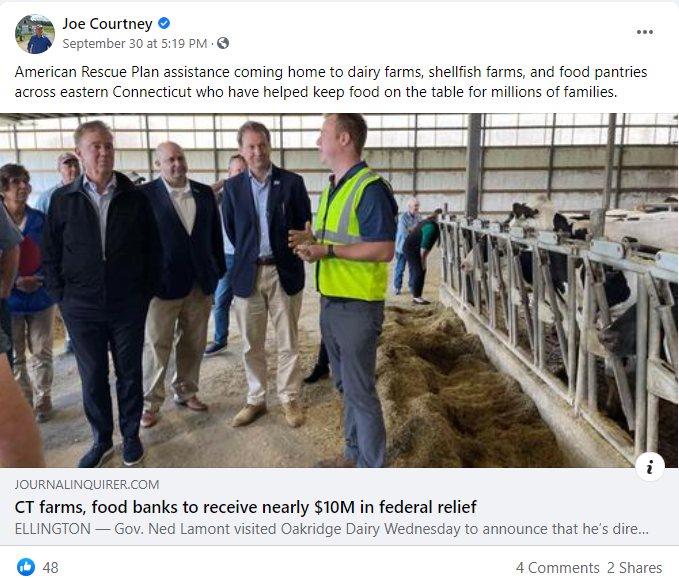Click the info icon on the link preview
The image size is (679, 578).
click(650, 466)
